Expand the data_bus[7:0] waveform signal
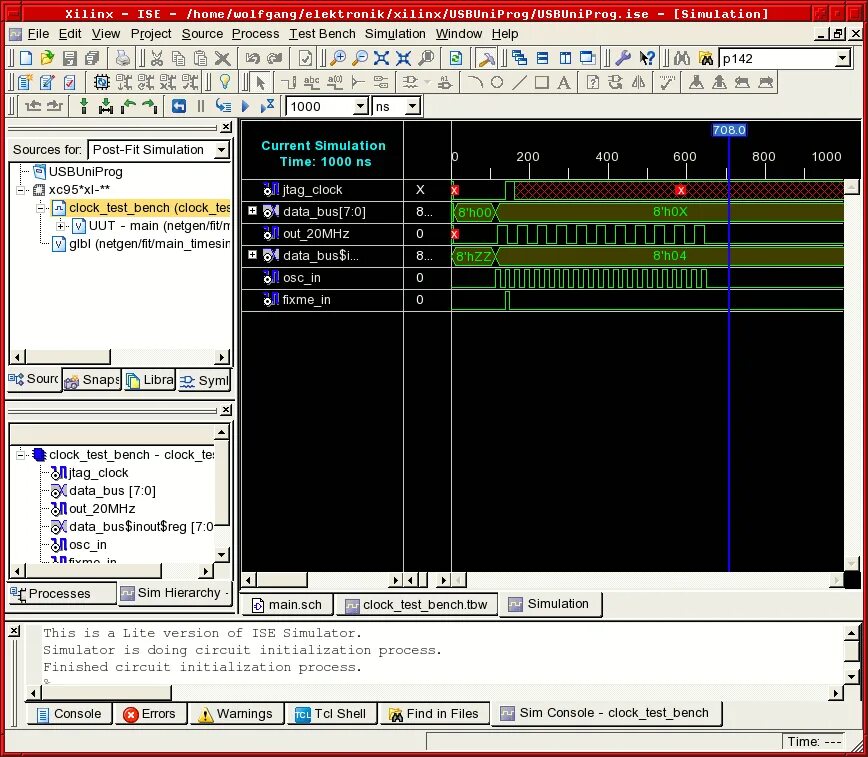The image size is (868, 757). [x=252, y=211]
